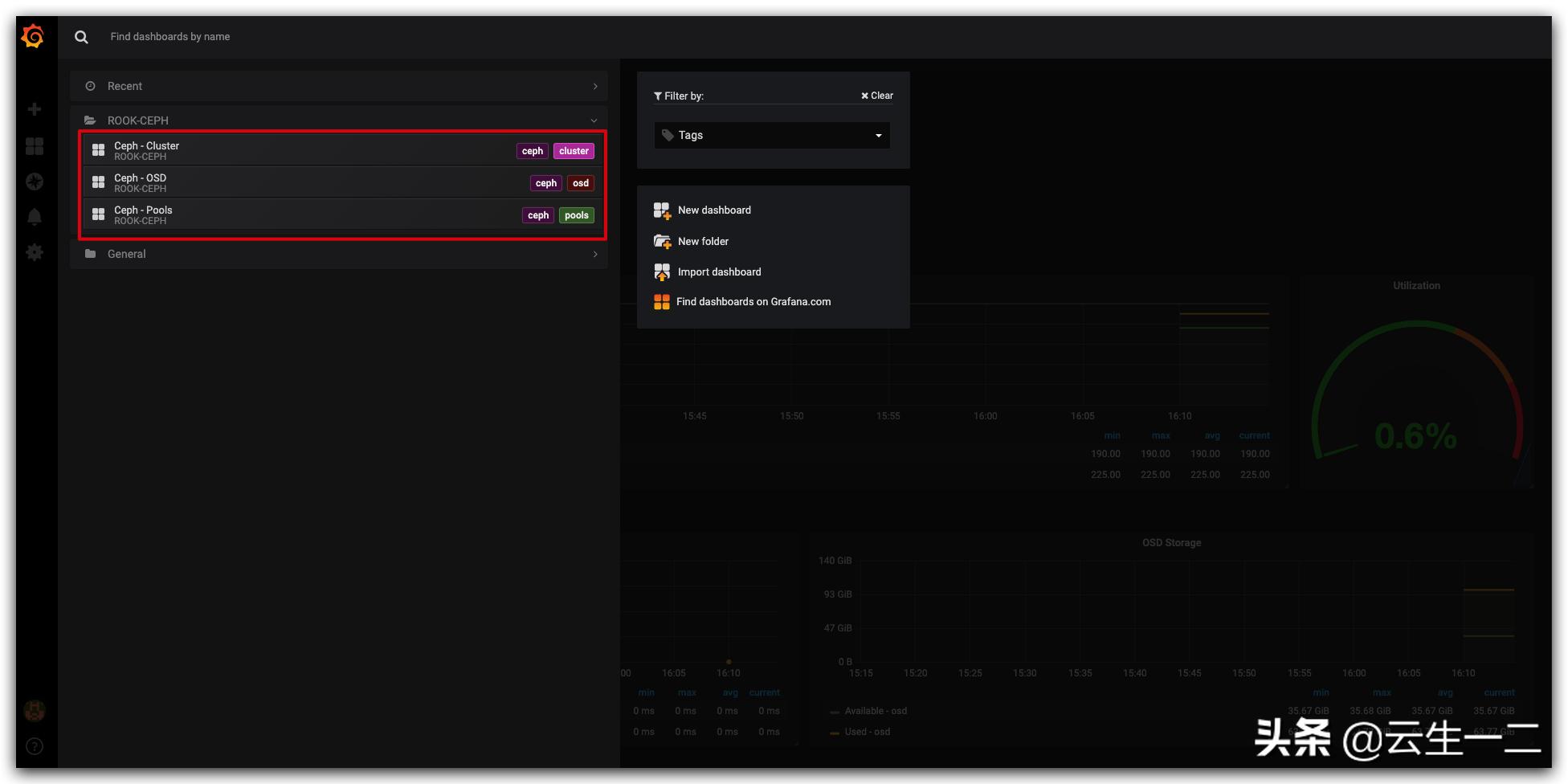The height and width of the screenshot is (784, 1568).
Task: Click the New folder icon
Action: coord(662,241)
